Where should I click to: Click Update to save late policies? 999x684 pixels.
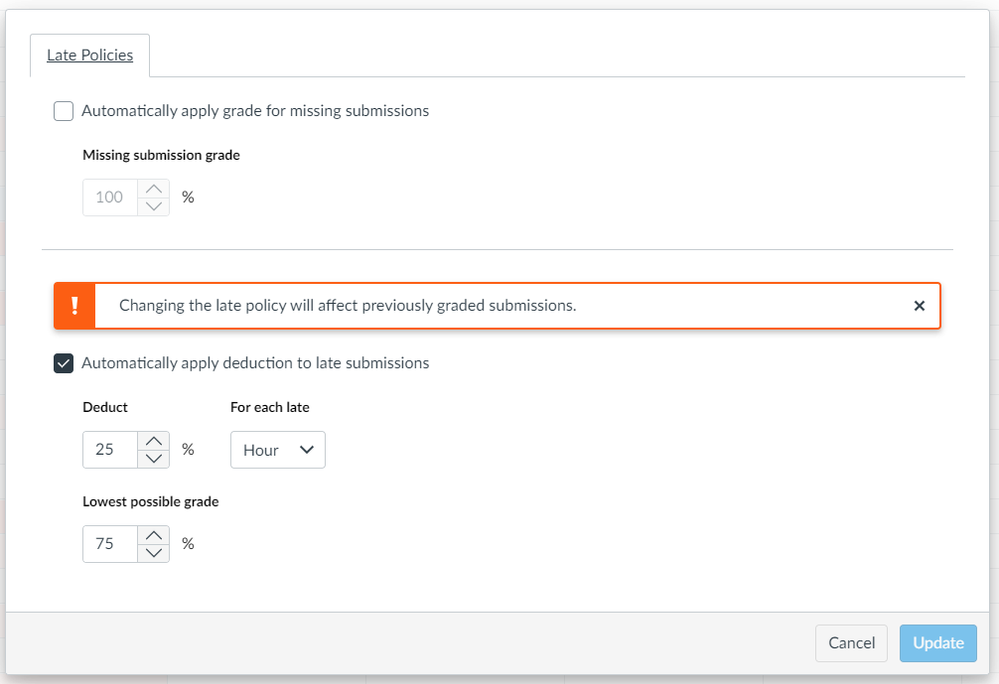pos(937,643)
